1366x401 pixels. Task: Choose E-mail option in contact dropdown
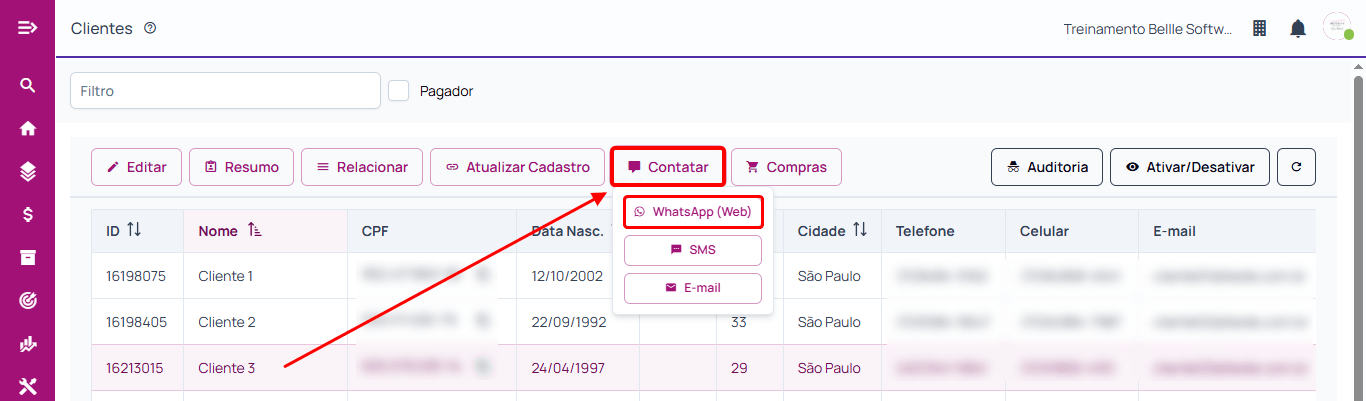click(x=693, y=288)
